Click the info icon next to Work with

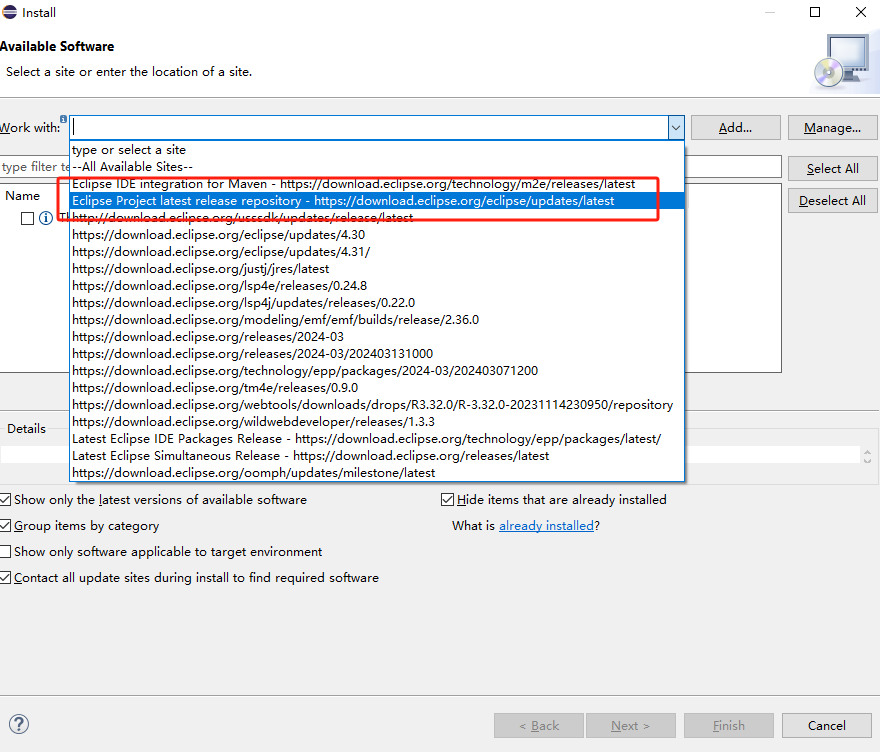[x=64, y=119]
